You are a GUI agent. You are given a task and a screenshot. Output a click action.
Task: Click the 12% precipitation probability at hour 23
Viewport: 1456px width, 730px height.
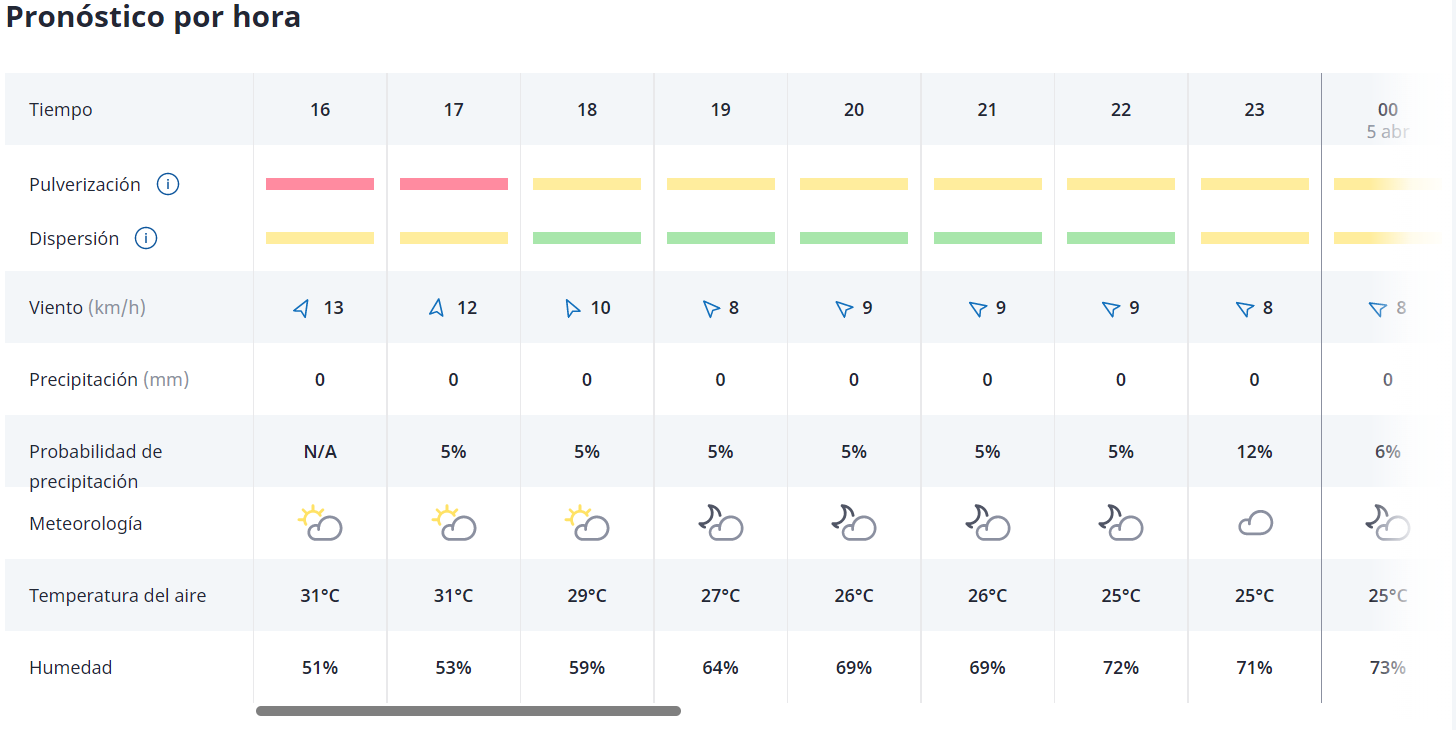(1255, 452)
